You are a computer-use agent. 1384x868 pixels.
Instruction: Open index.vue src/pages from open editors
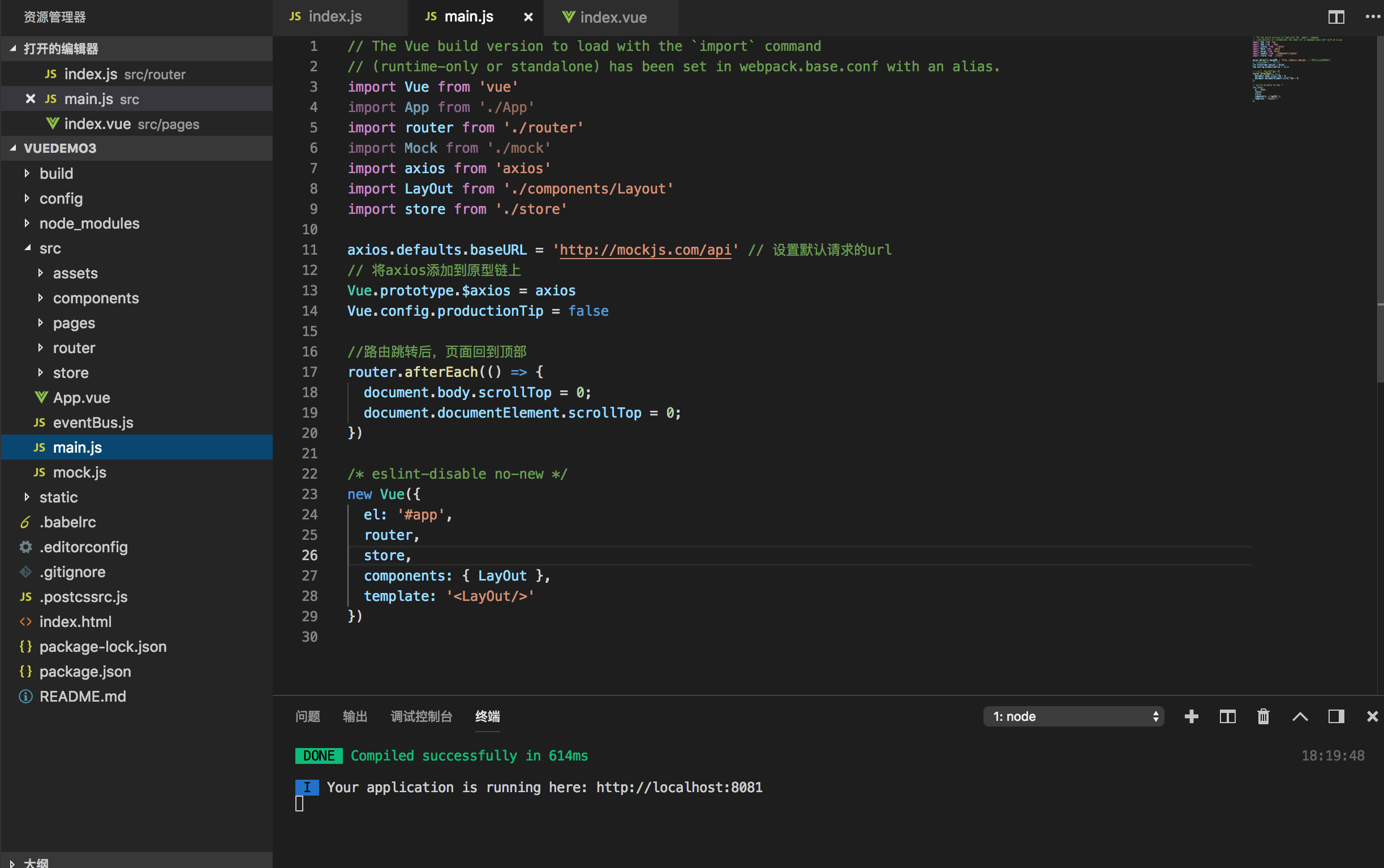(x=136, y=123)
